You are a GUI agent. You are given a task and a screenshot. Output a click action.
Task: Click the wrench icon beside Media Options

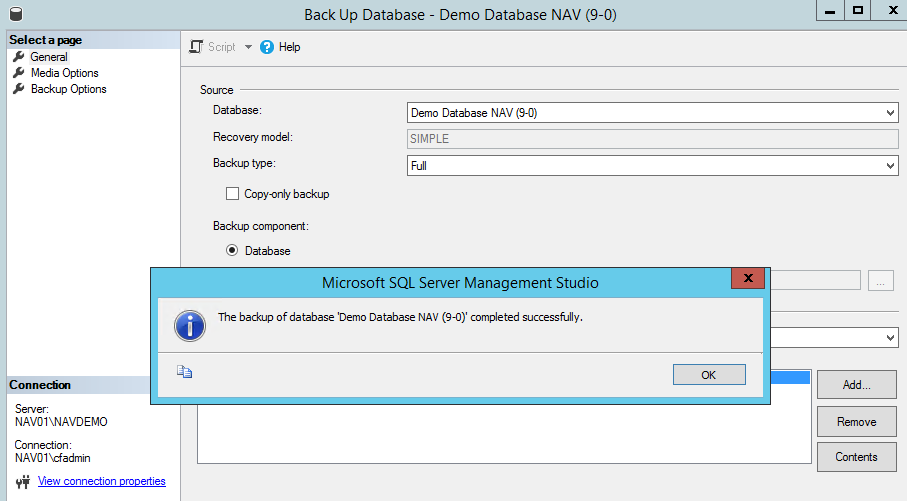[19, 73]
